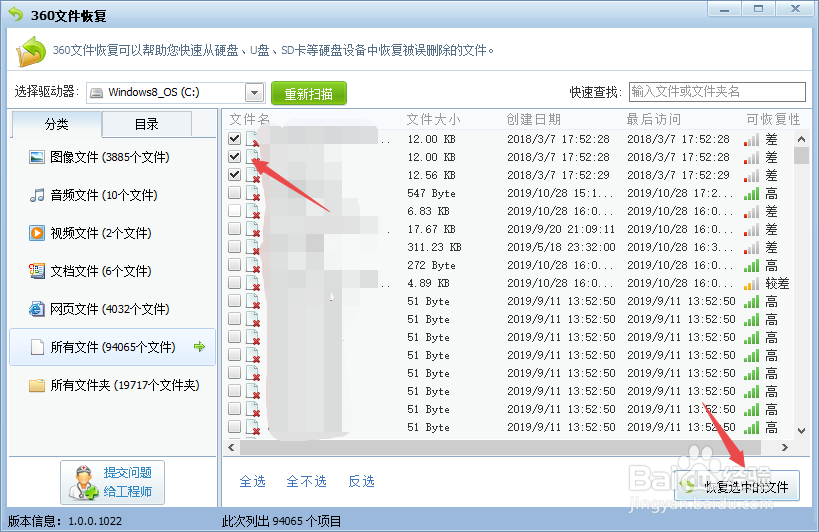
Task: Click the 360 file recovery logo in title bar
Action: click(x=16, y=14)
